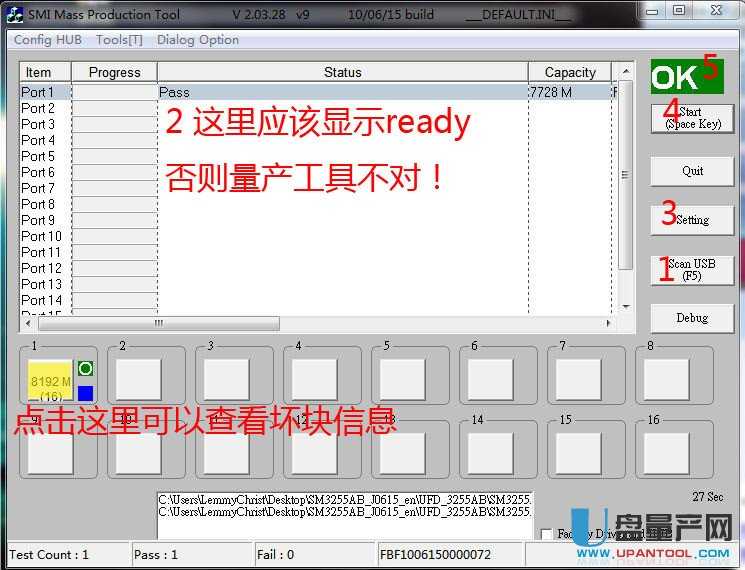Click the application icon in title bar
Image resolution: width=745 pixels, height=570 pixels.
pyautogui.click(x=14, y=13)
